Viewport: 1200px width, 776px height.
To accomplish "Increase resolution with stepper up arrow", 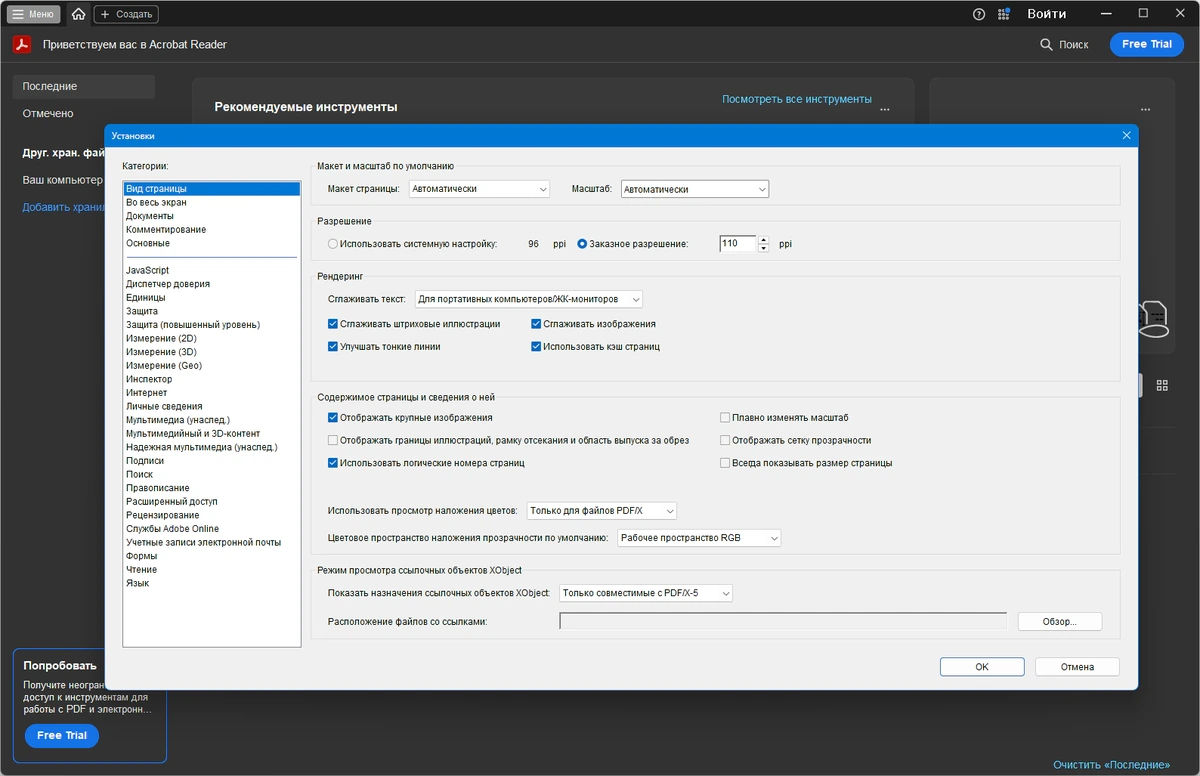I will (764, 239).
